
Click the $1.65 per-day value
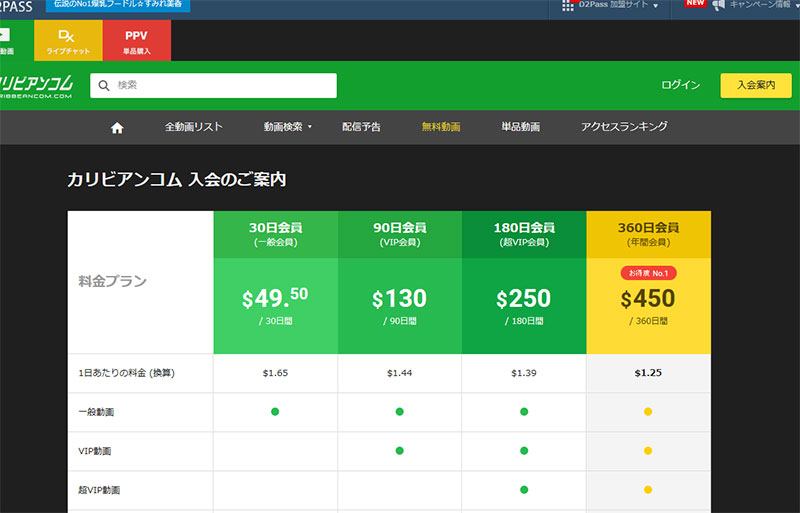point(276,373)
